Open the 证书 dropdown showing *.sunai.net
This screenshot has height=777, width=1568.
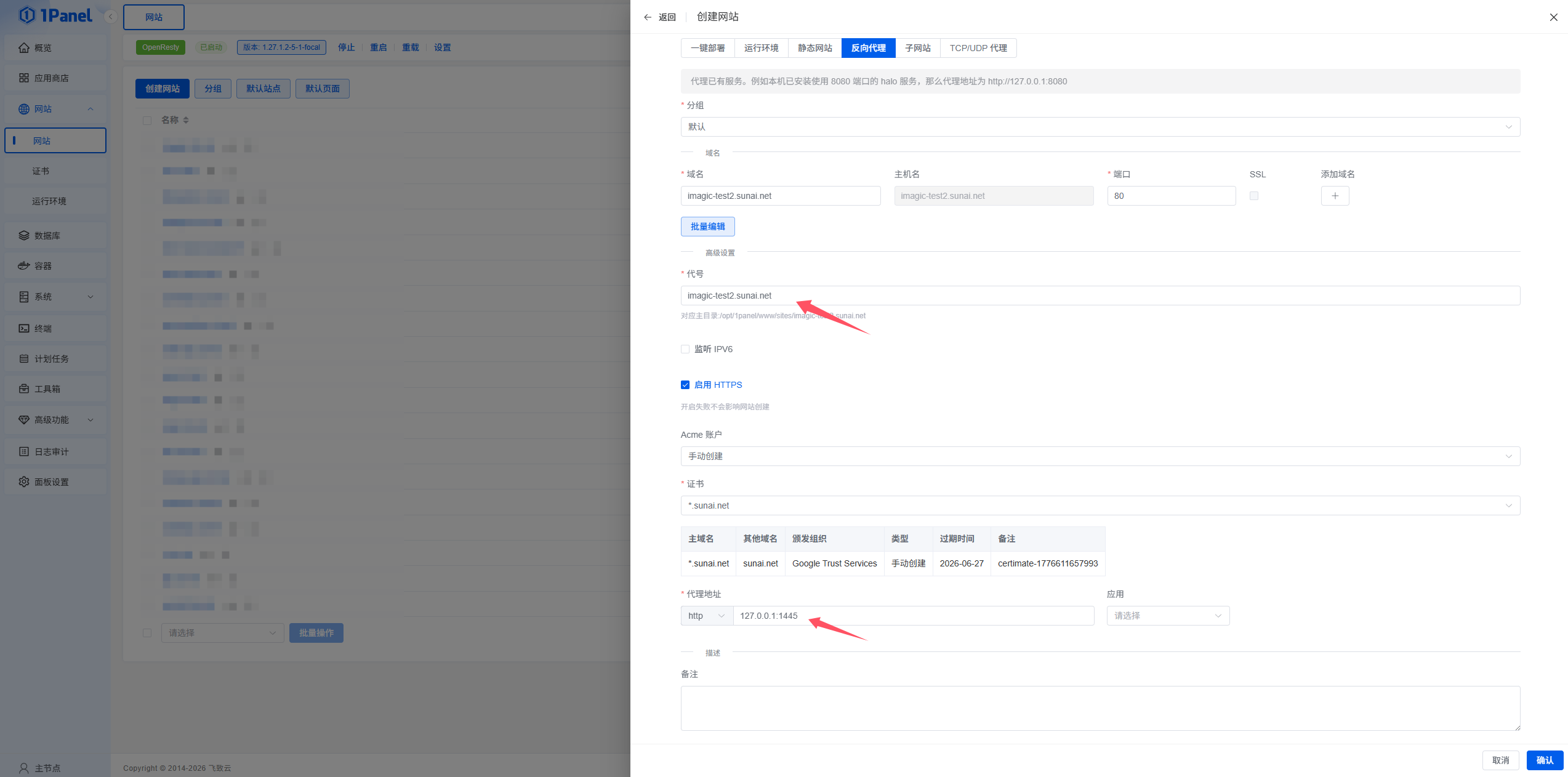coord(1100,505)
